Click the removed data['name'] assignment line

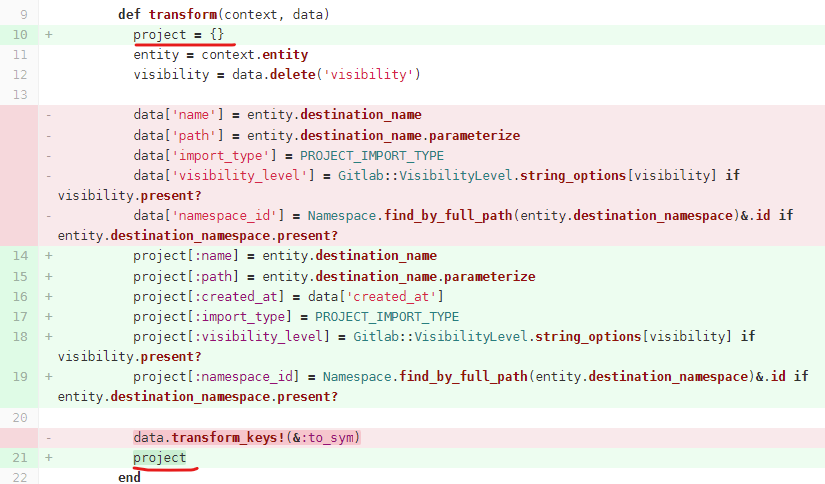click(x=277, y=115)
